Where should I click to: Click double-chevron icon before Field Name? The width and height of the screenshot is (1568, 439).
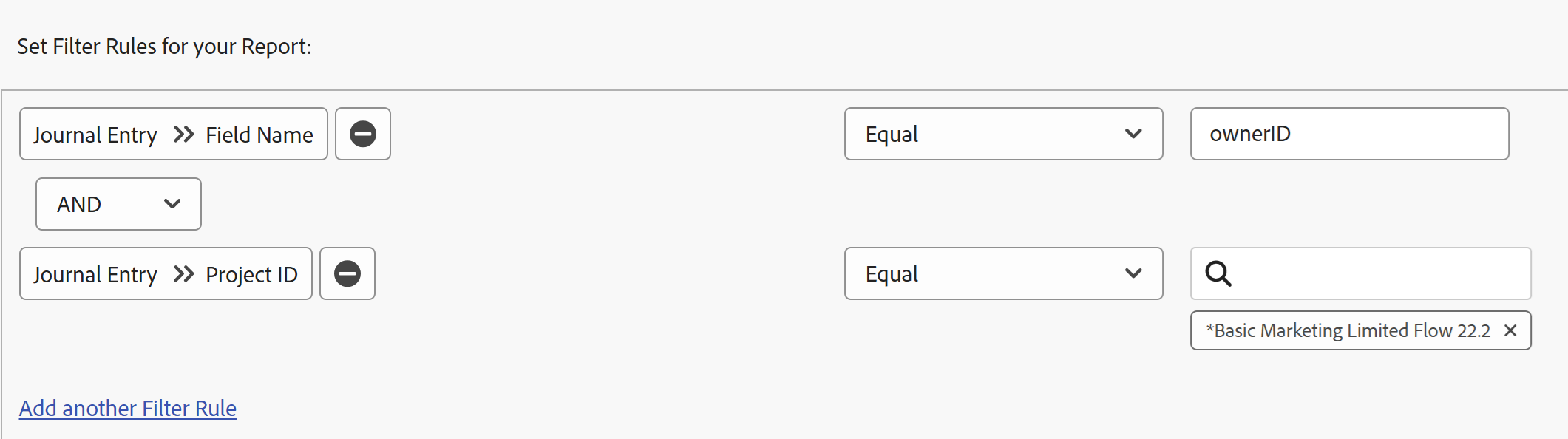click(x=183, y=134)
